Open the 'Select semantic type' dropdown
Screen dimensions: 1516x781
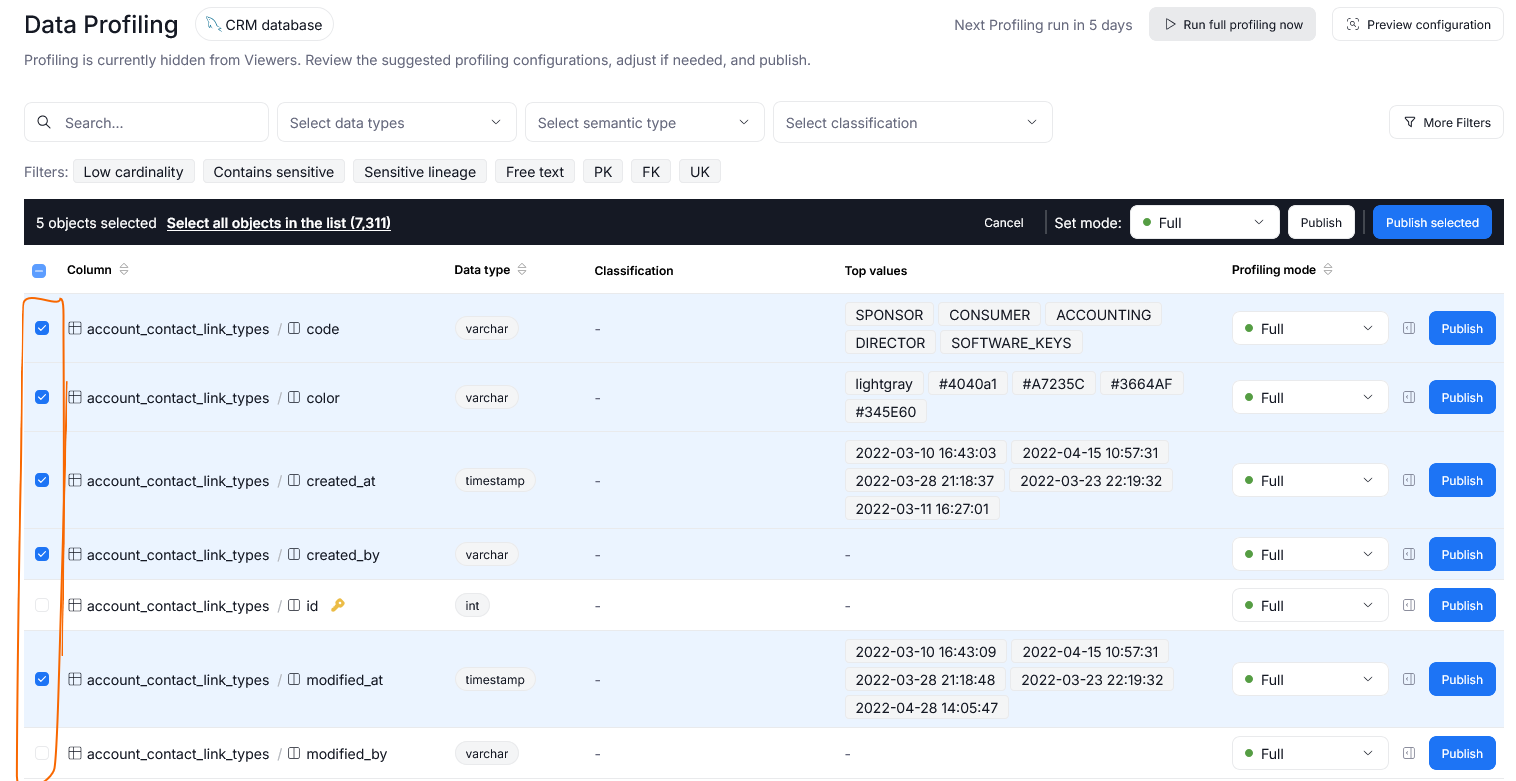645,122
